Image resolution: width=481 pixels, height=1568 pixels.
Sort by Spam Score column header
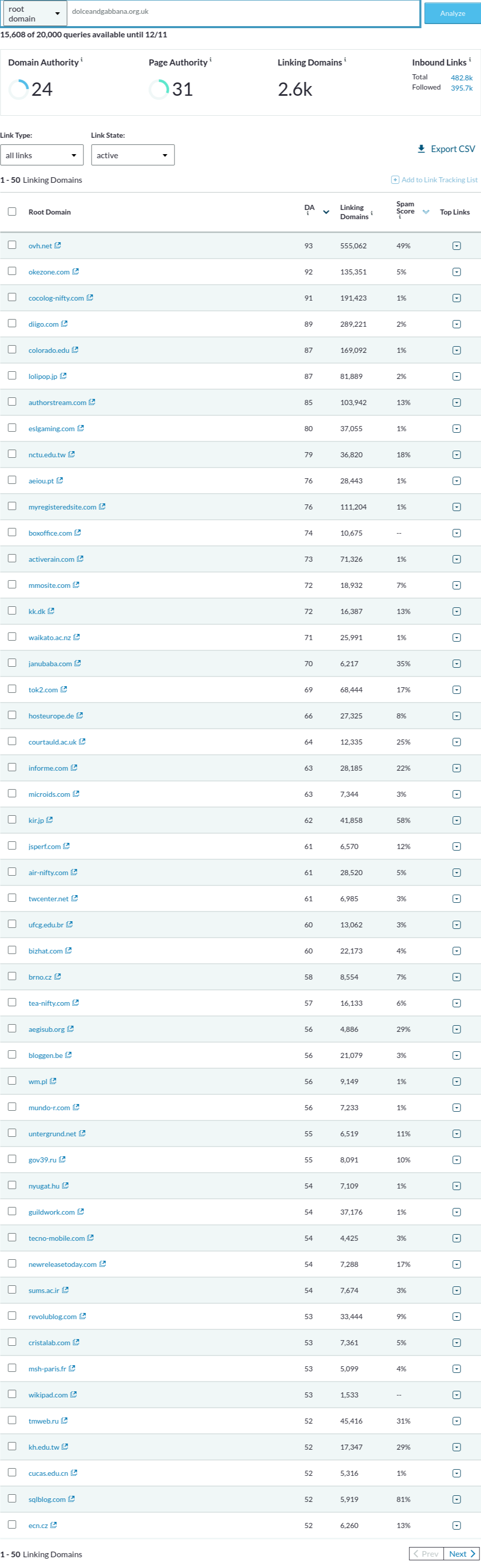tap(405, 208)
